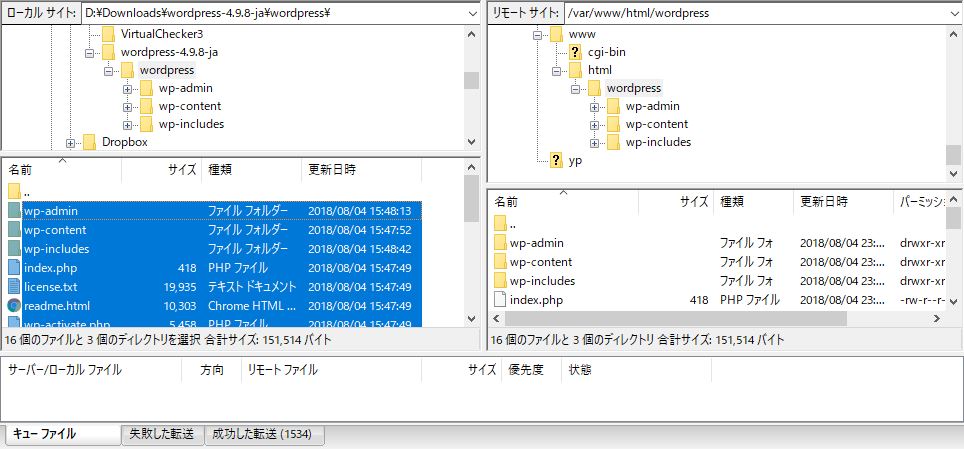Select remote wp-content in tree
Screen dimensions: 964x449
tap(657, 124)
